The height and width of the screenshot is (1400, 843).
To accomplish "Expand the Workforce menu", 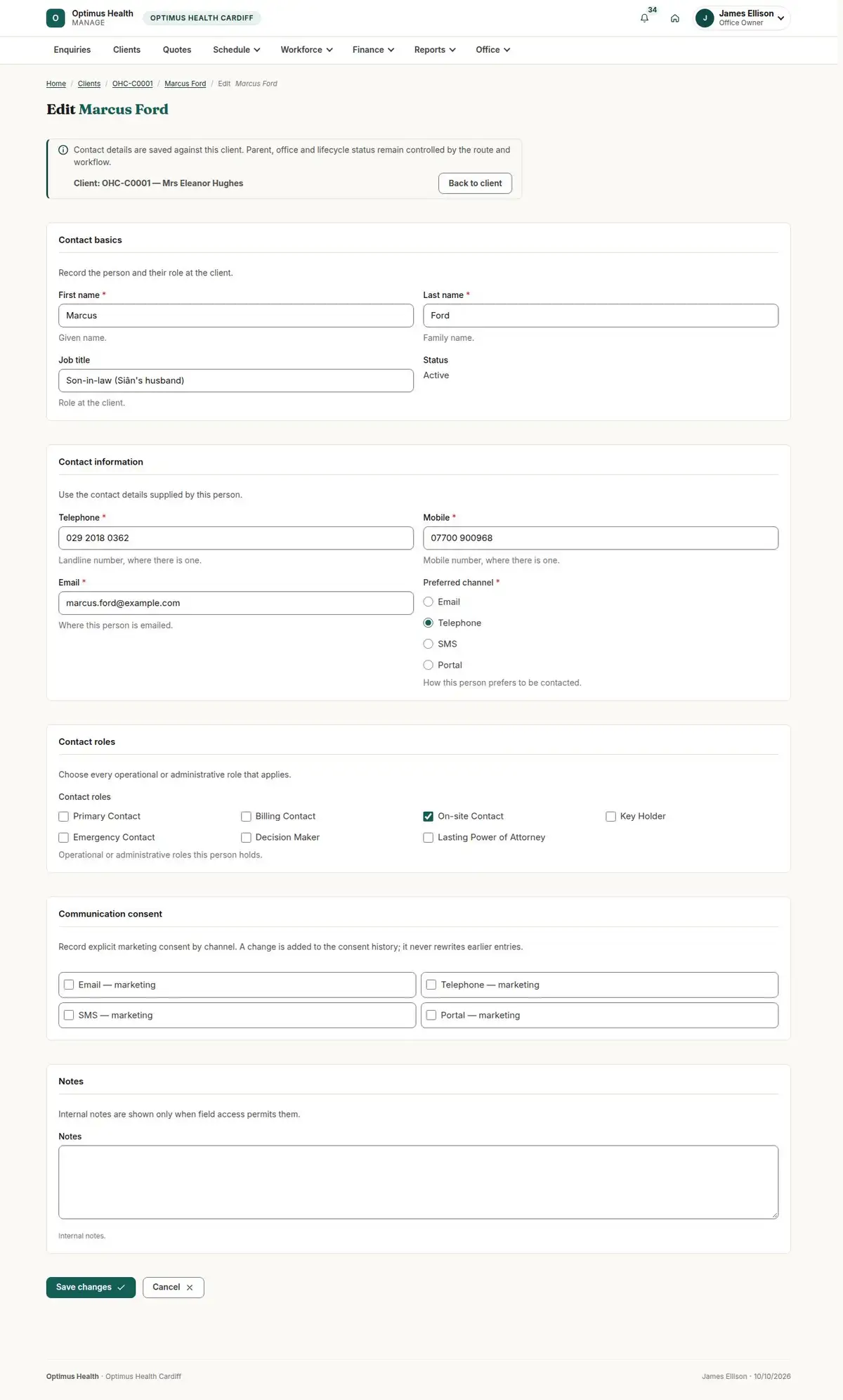I will point(306,50).
